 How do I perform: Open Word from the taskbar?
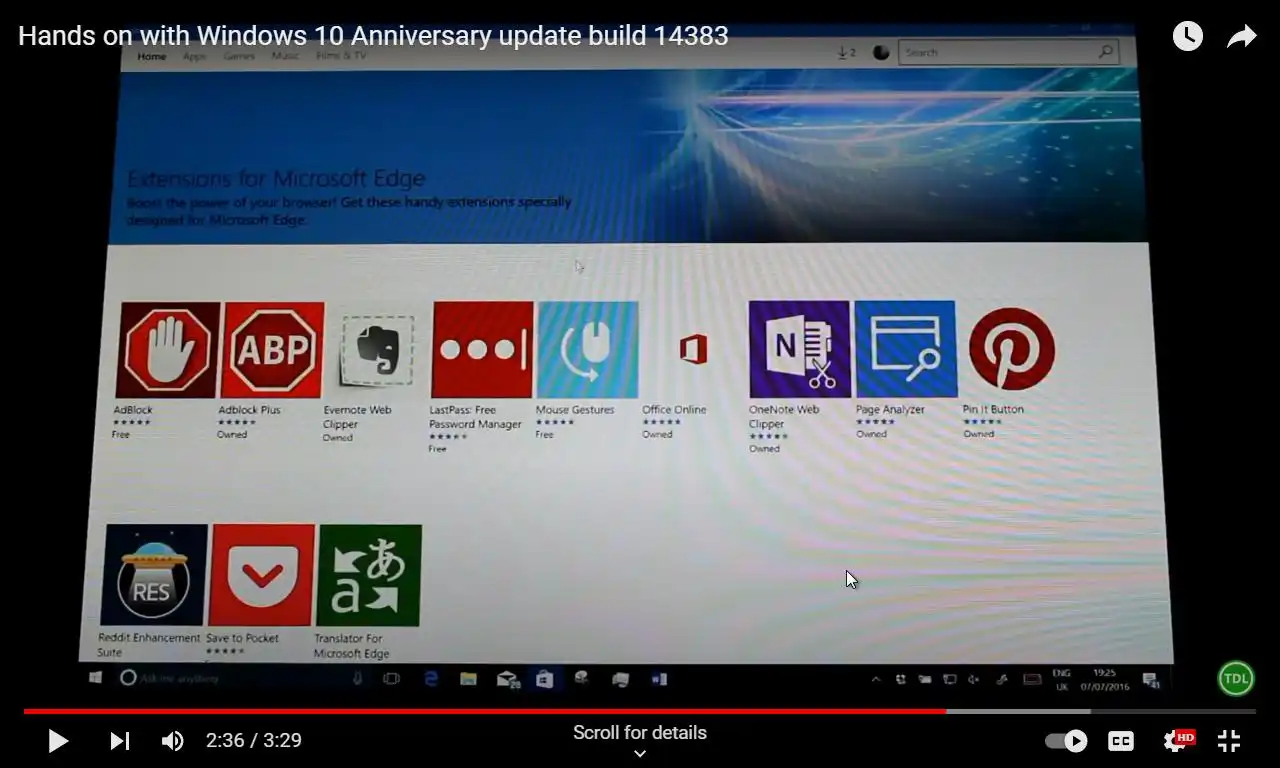pyautogui.click(x=659, y=679)
